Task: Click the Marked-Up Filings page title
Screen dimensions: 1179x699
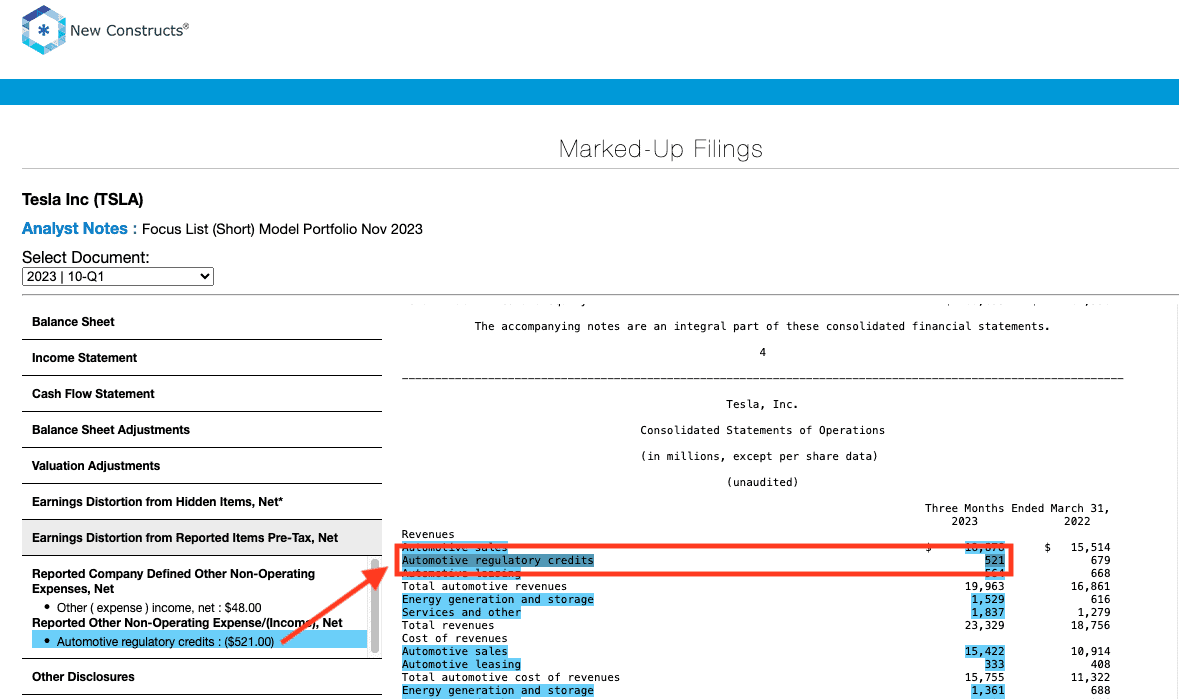Action: pyautogui.click(x=661, y=149)
